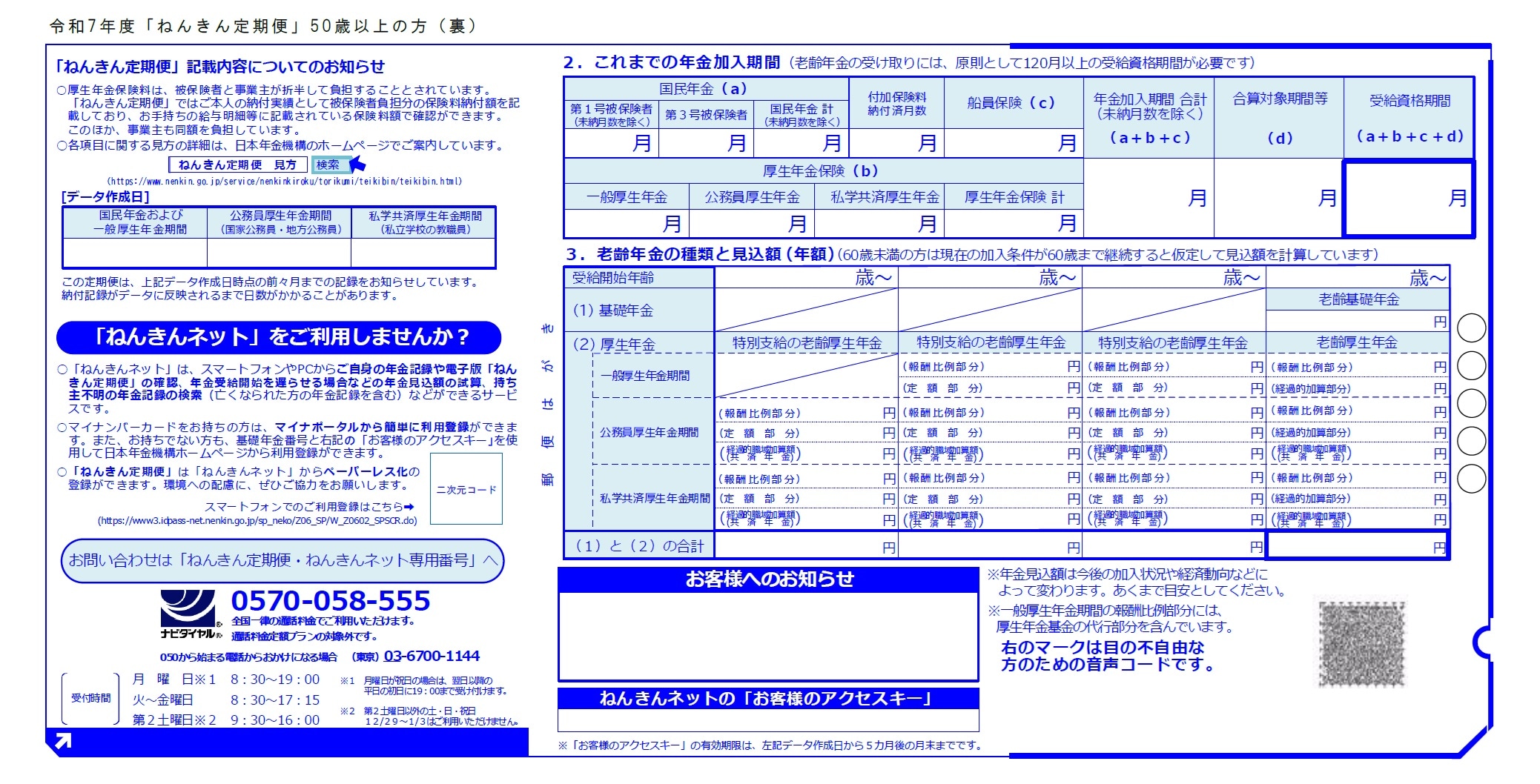This screenshot has height=784, width=1540.
Task: Select the topmost circle on the right margin
Action: click(x=1471, y=328)
